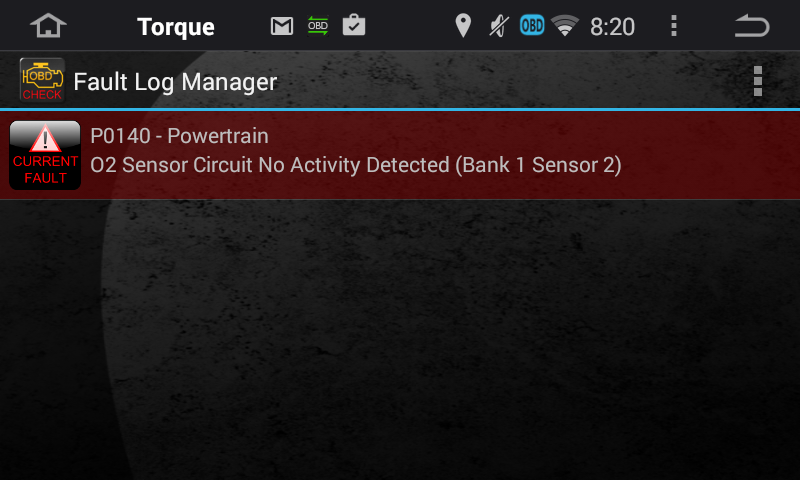Go back using the return arrow
Screen dimensions: 800x480
pyautogui.click(x=751, y=26)
